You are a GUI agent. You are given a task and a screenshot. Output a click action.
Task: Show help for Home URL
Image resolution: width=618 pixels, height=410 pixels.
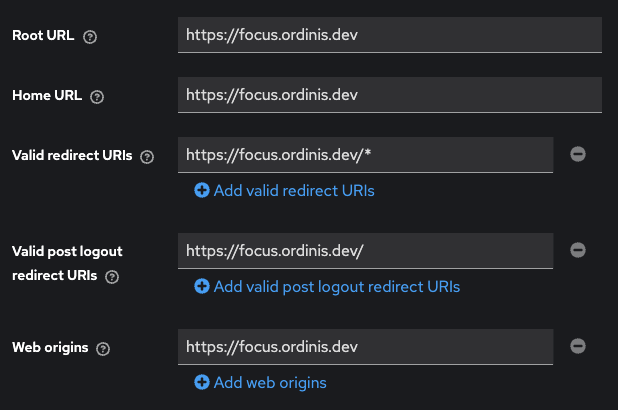coord(97,97)
